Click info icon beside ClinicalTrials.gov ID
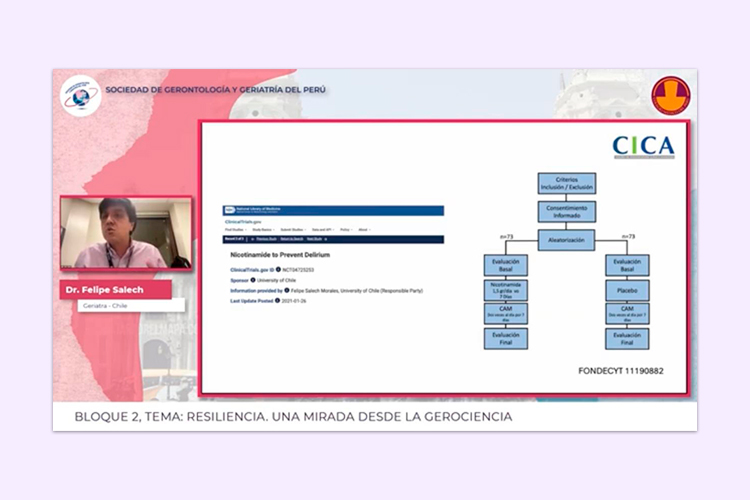 (277, 269)
